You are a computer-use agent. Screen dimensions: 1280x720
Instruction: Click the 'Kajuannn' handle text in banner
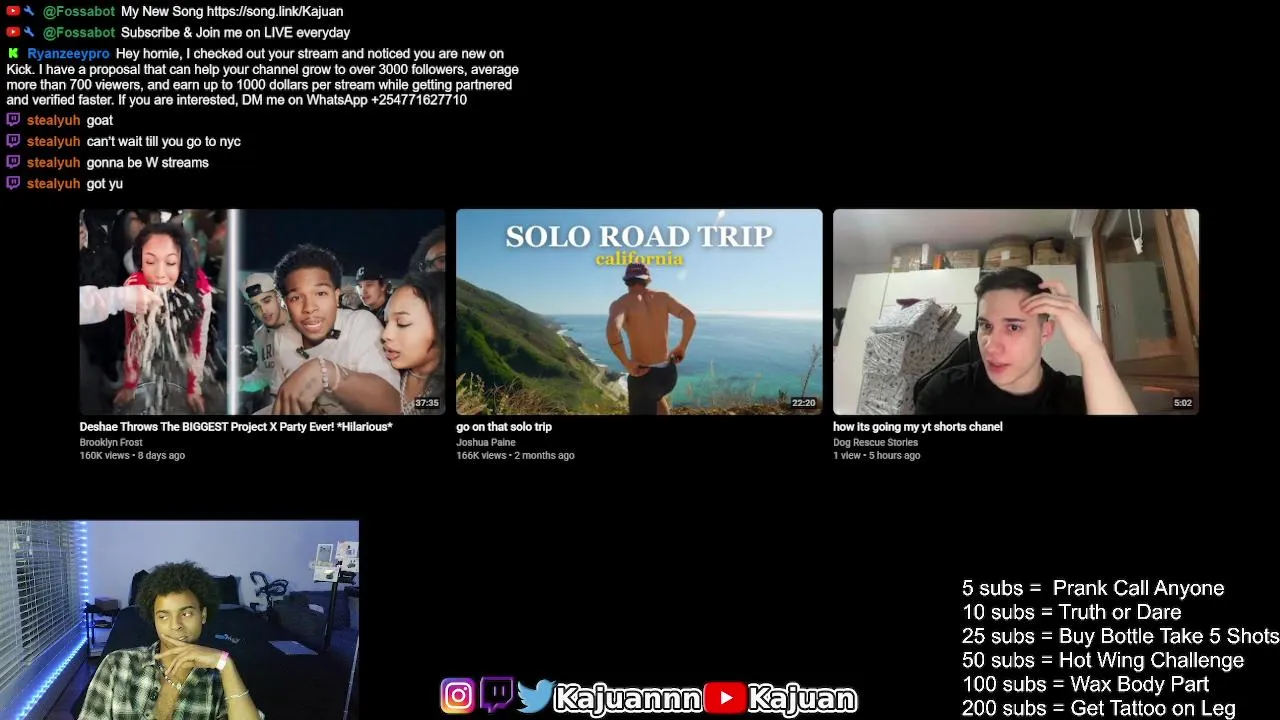point(628,698)
